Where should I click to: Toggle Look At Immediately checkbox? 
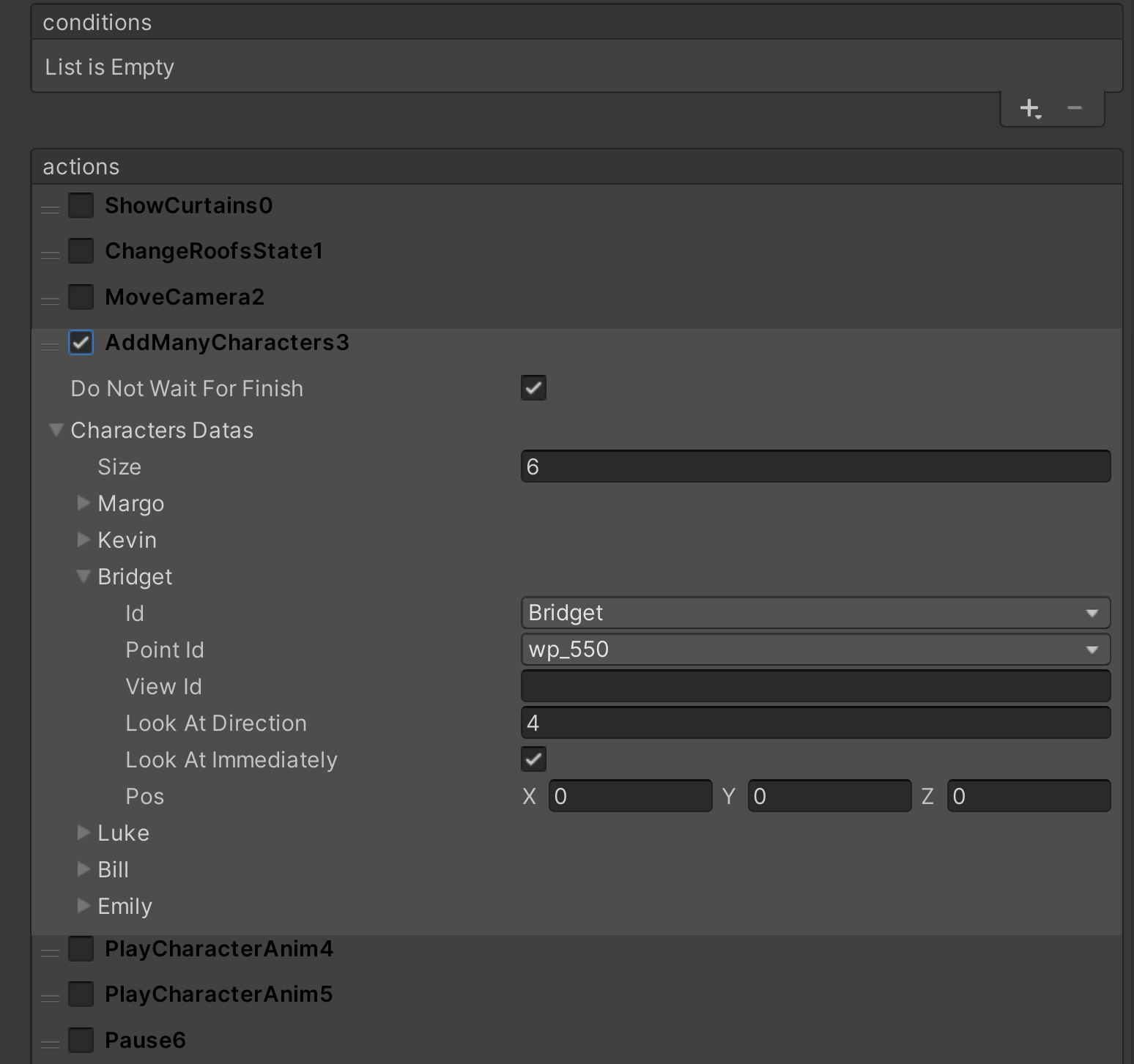click(x=533, y=759)
